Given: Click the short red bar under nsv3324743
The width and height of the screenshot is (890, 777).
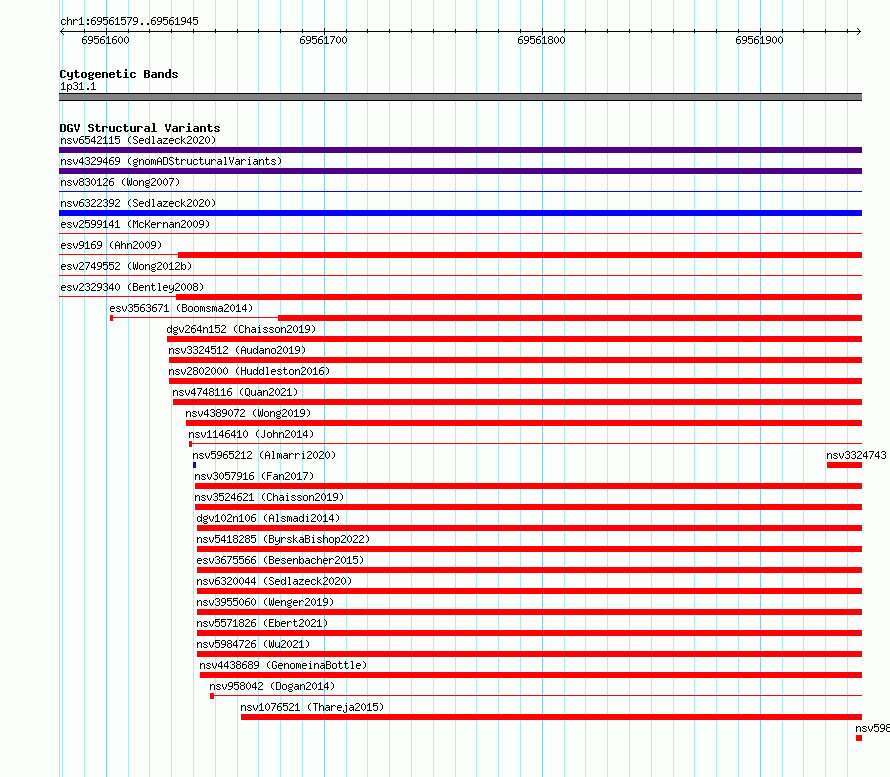Looking at the screenshot, I should click(x=845, y=465).
